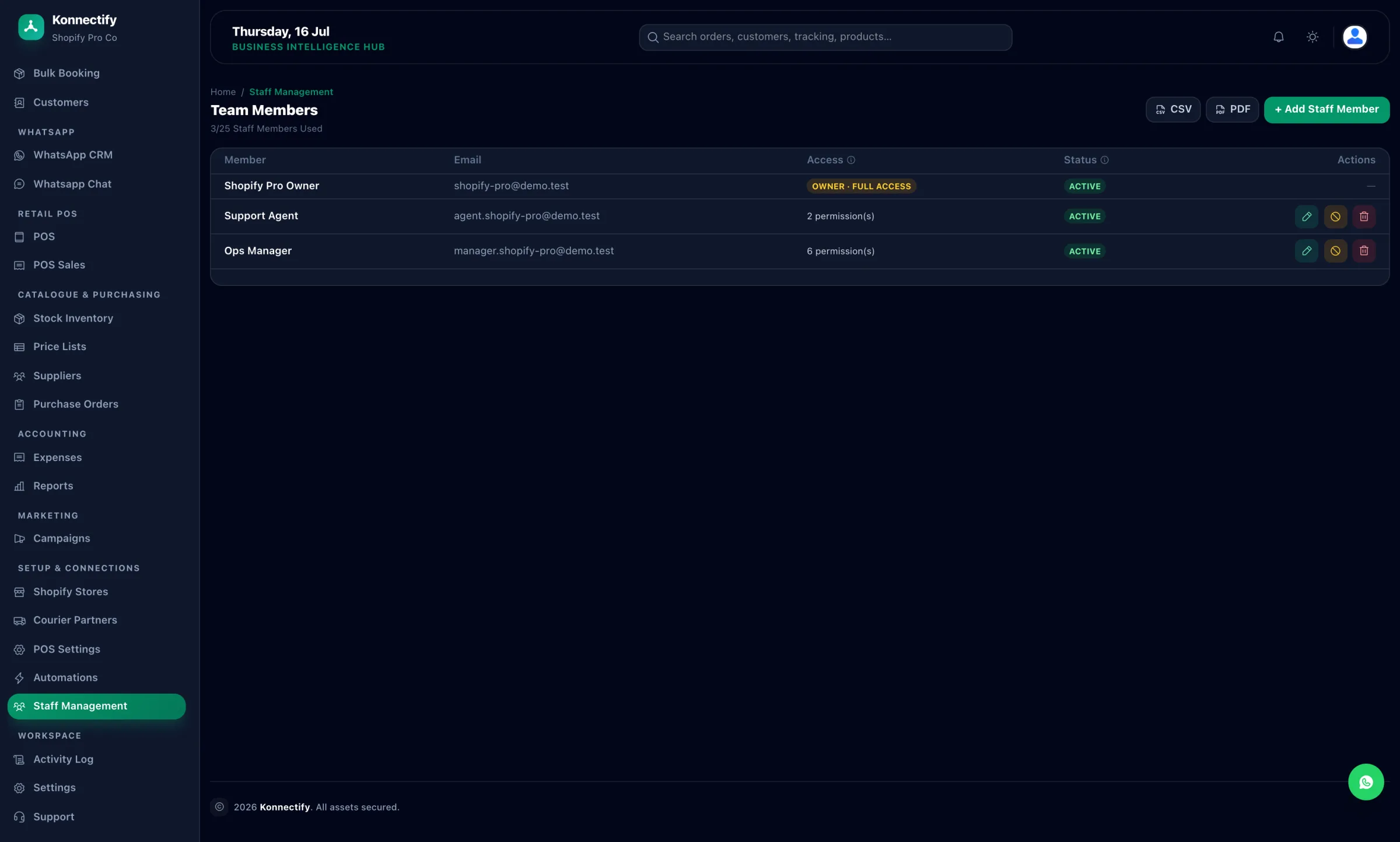Screen dimensions: 1400x842
Task: Disable the Support Agent account
Action: tap(1335, 216)
